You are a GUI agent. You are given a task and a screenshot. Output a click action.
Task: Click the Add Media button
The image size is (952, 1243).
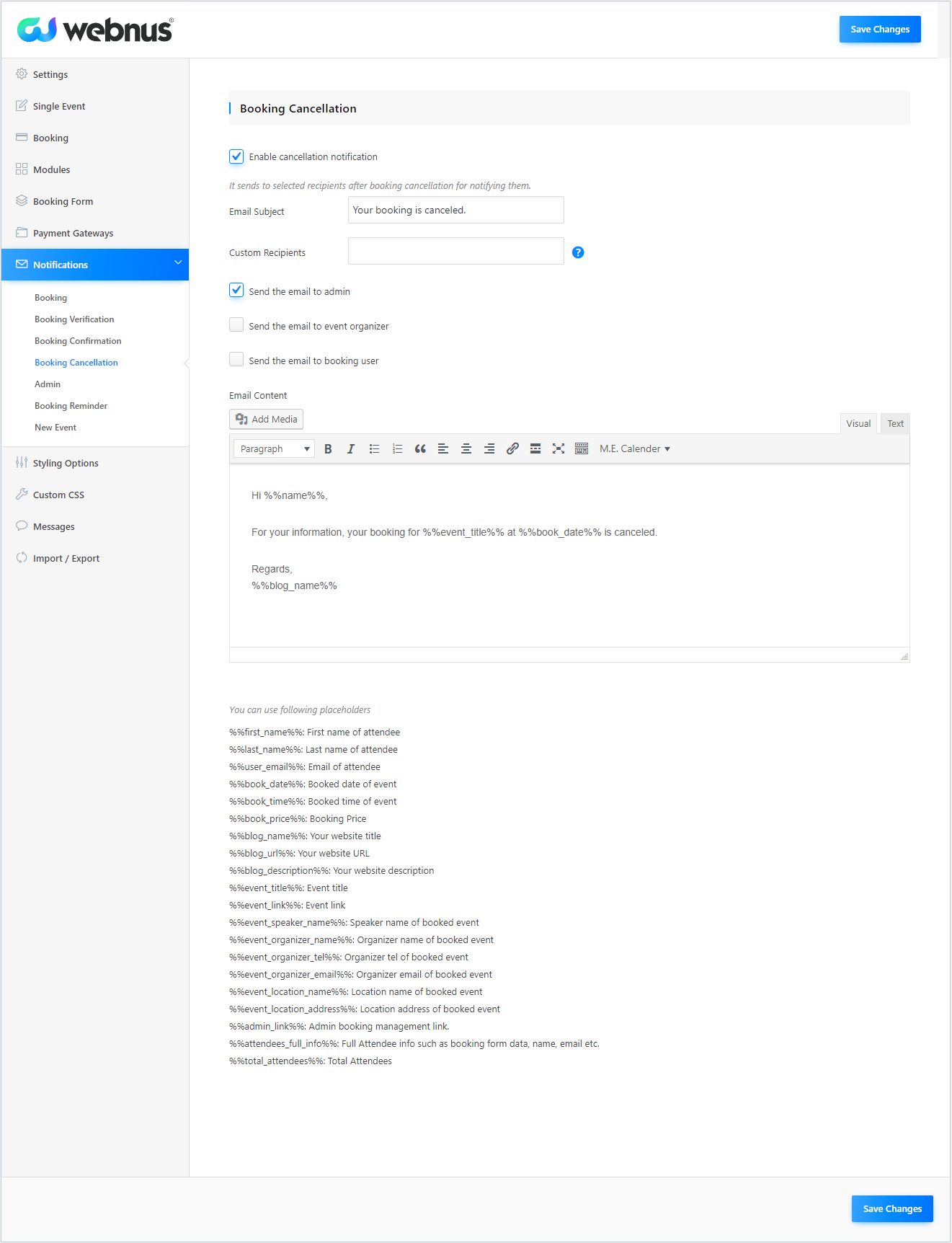[266, 419]
